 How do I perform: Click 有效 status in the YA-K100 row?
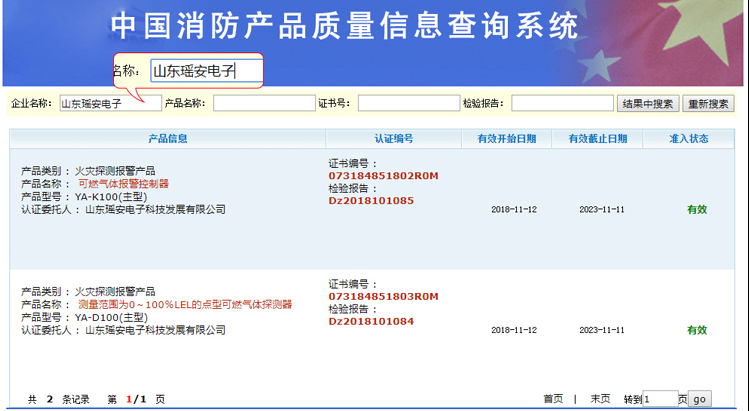(x=697, y=209)
